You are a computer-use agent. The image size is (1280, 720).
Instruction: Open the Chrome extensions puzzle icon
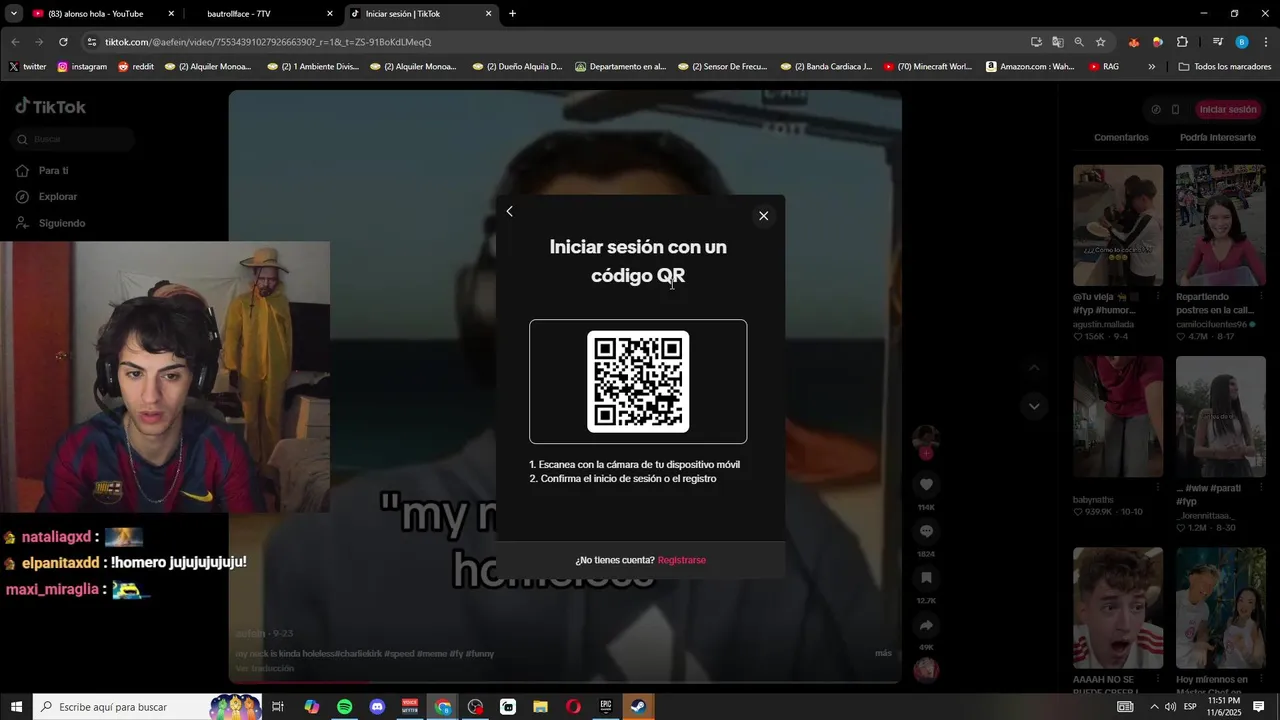click(x=1182, y=42)
